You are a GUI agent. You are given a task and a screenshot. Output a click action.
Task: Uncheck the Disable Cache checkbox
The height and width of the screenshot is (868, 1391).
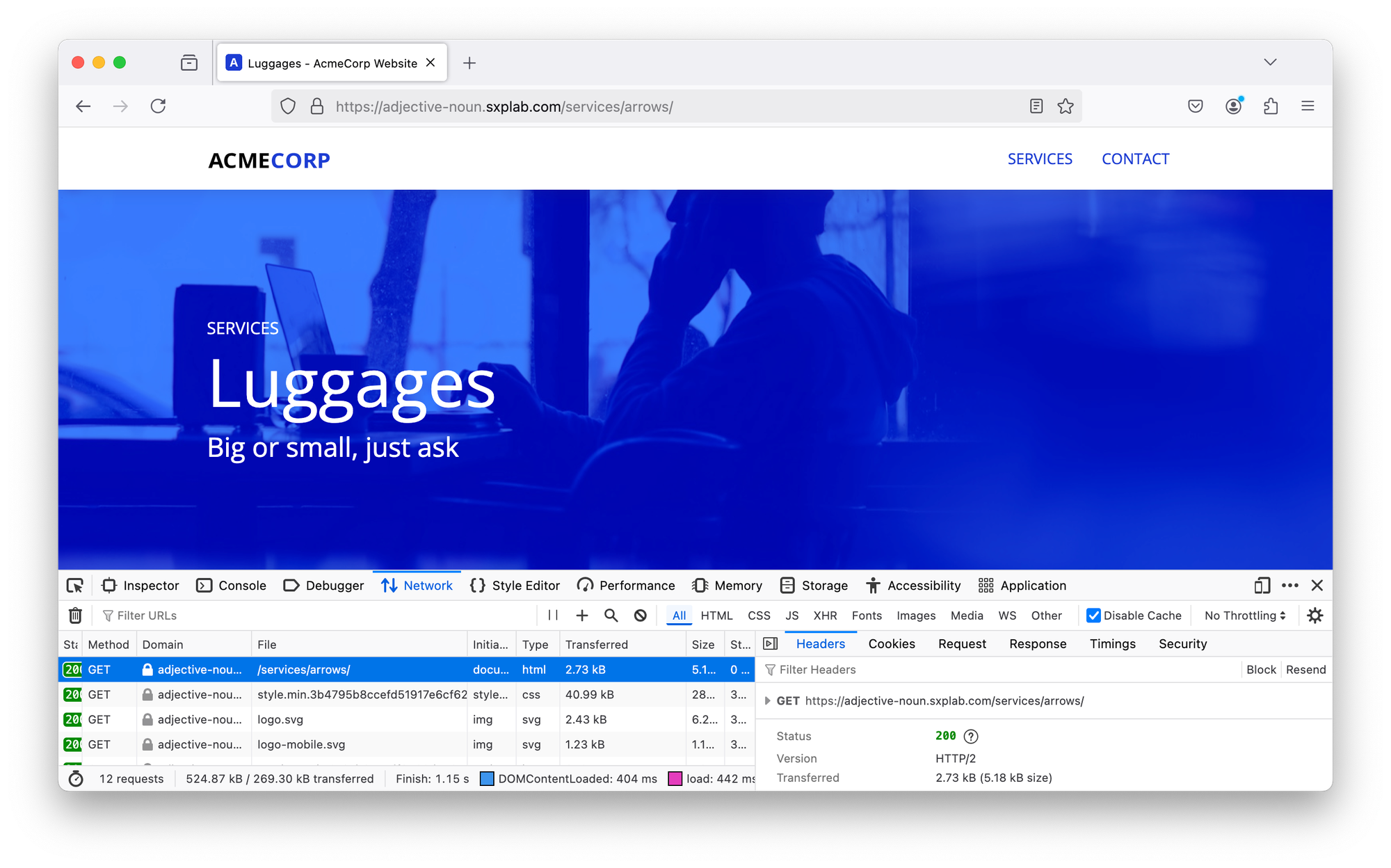click(1093, 616)
